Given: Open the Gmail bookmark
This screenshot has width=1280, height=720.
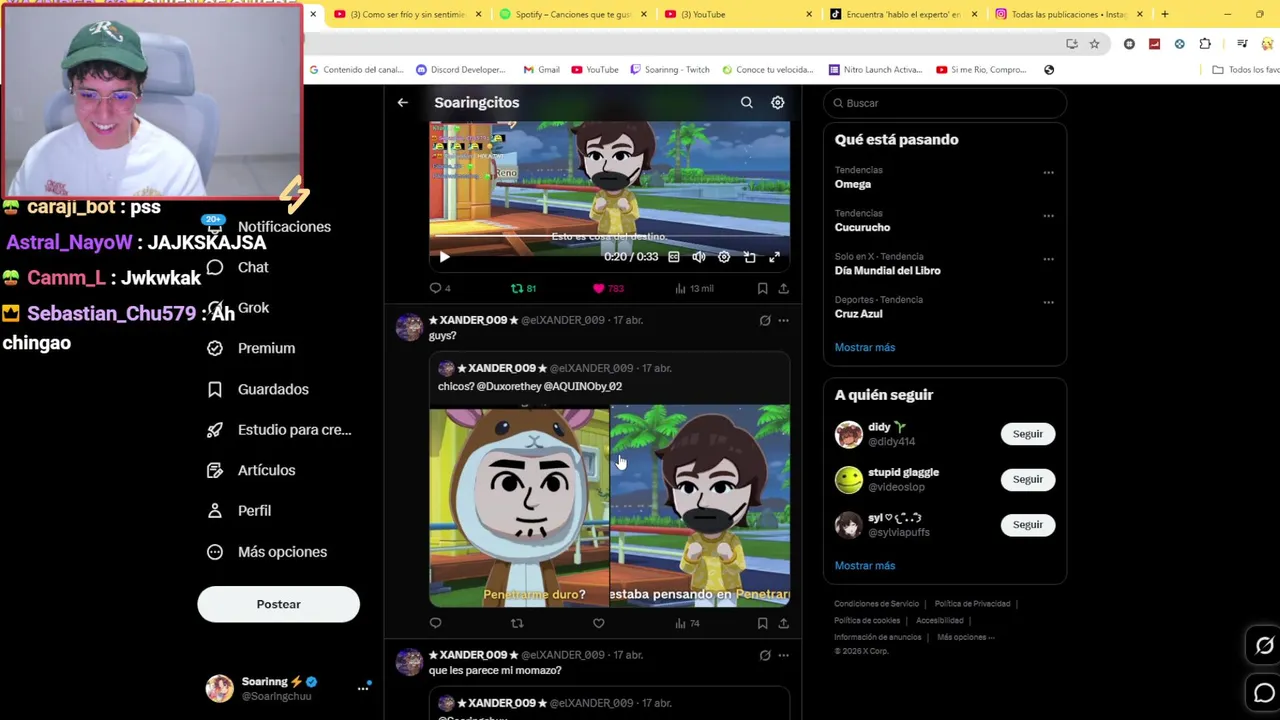Looking at the screenshot, I should [541, 70].
